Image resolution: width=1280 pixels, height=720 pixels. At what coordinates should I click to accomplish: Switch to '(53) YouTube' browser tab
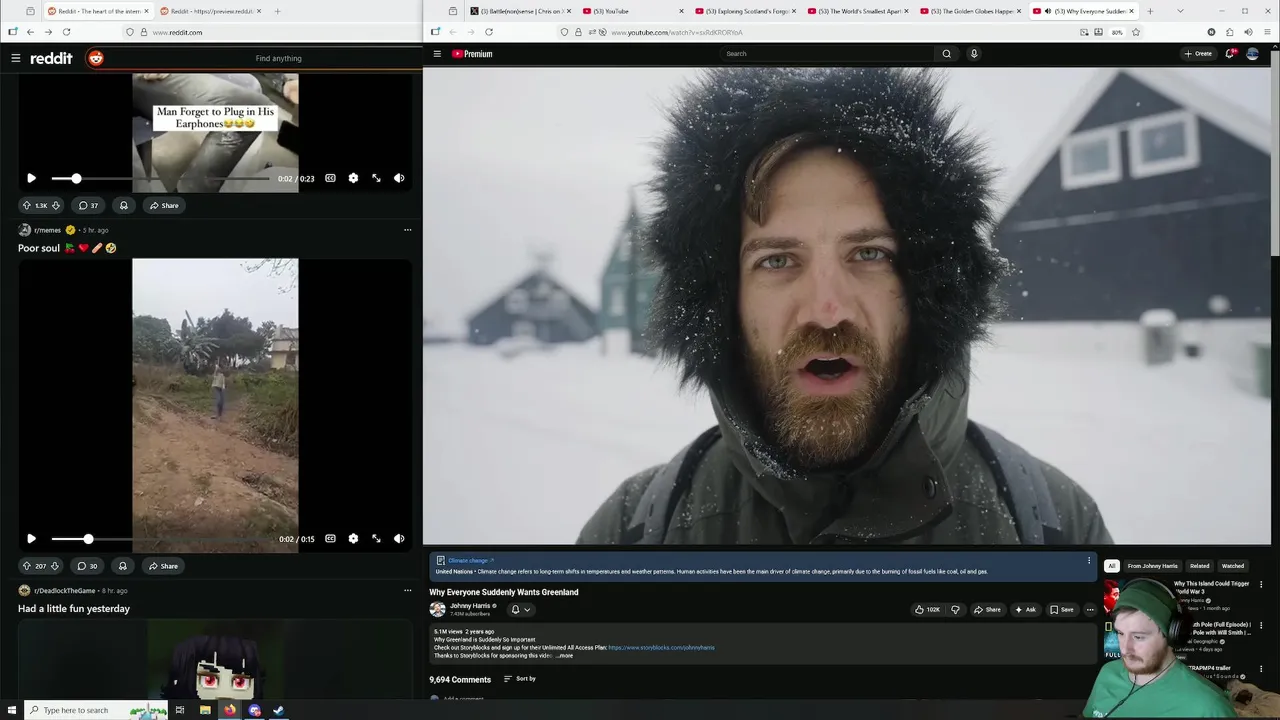(x=633, y=11)
